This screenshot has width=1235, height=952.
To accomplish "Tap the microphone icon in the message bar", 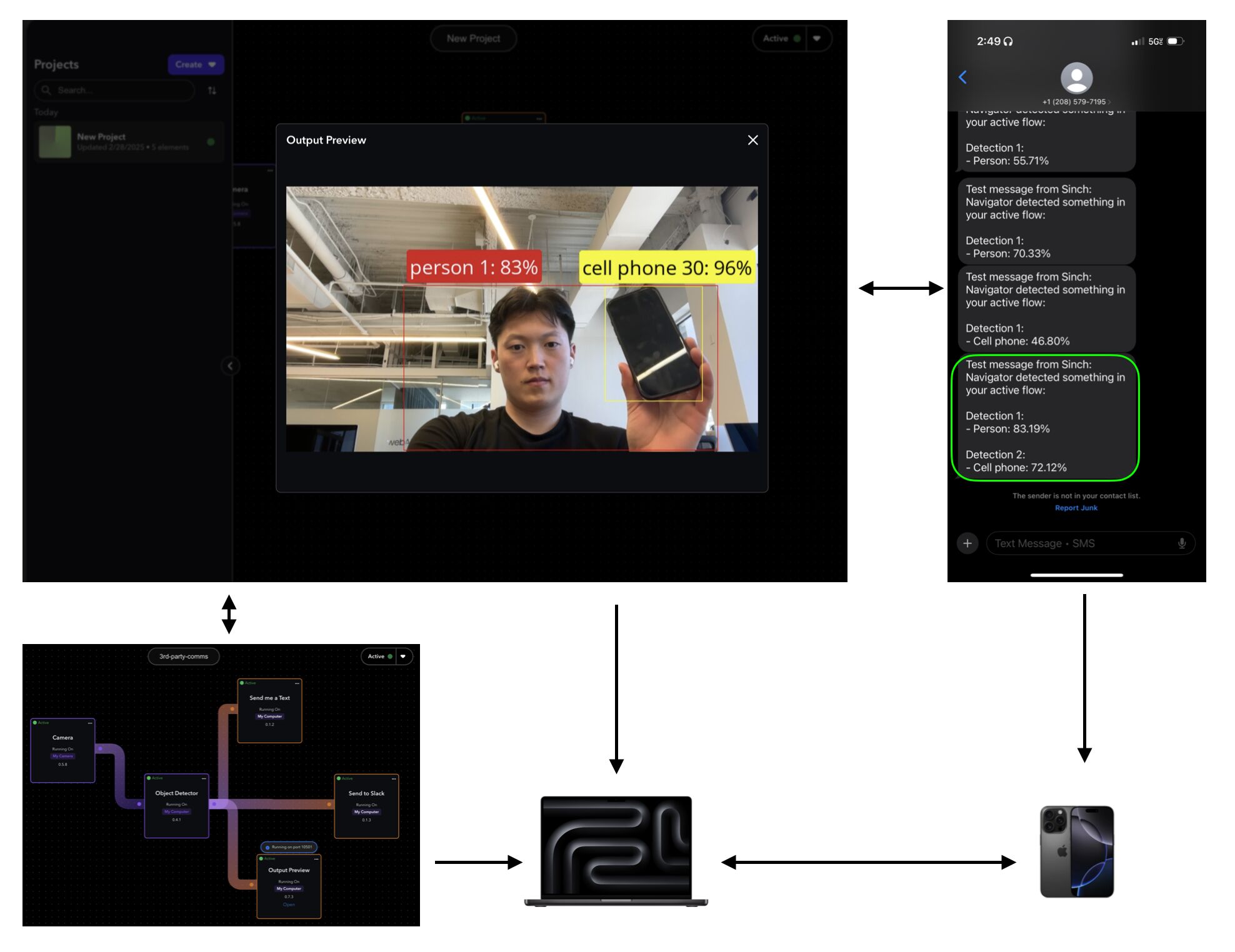I will point(1183,543).
